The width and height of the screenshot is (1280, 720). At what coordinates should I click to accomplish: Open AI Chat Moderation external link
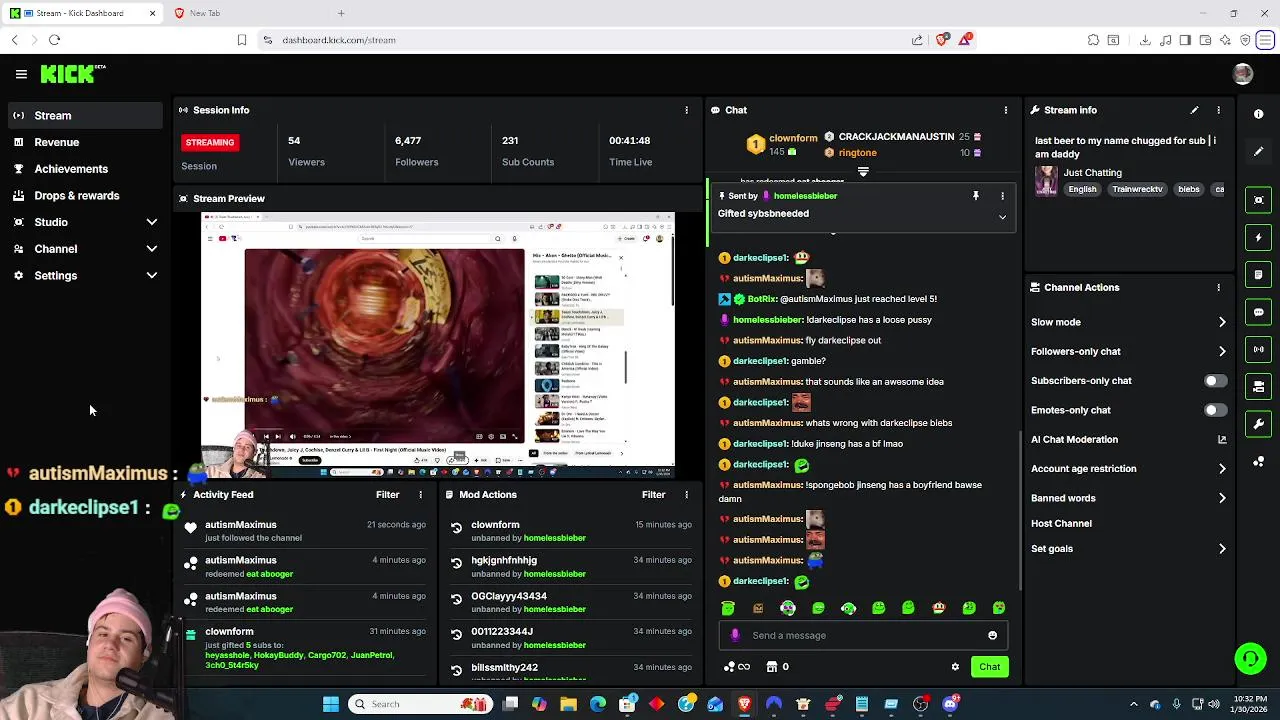coord(1222,439)
